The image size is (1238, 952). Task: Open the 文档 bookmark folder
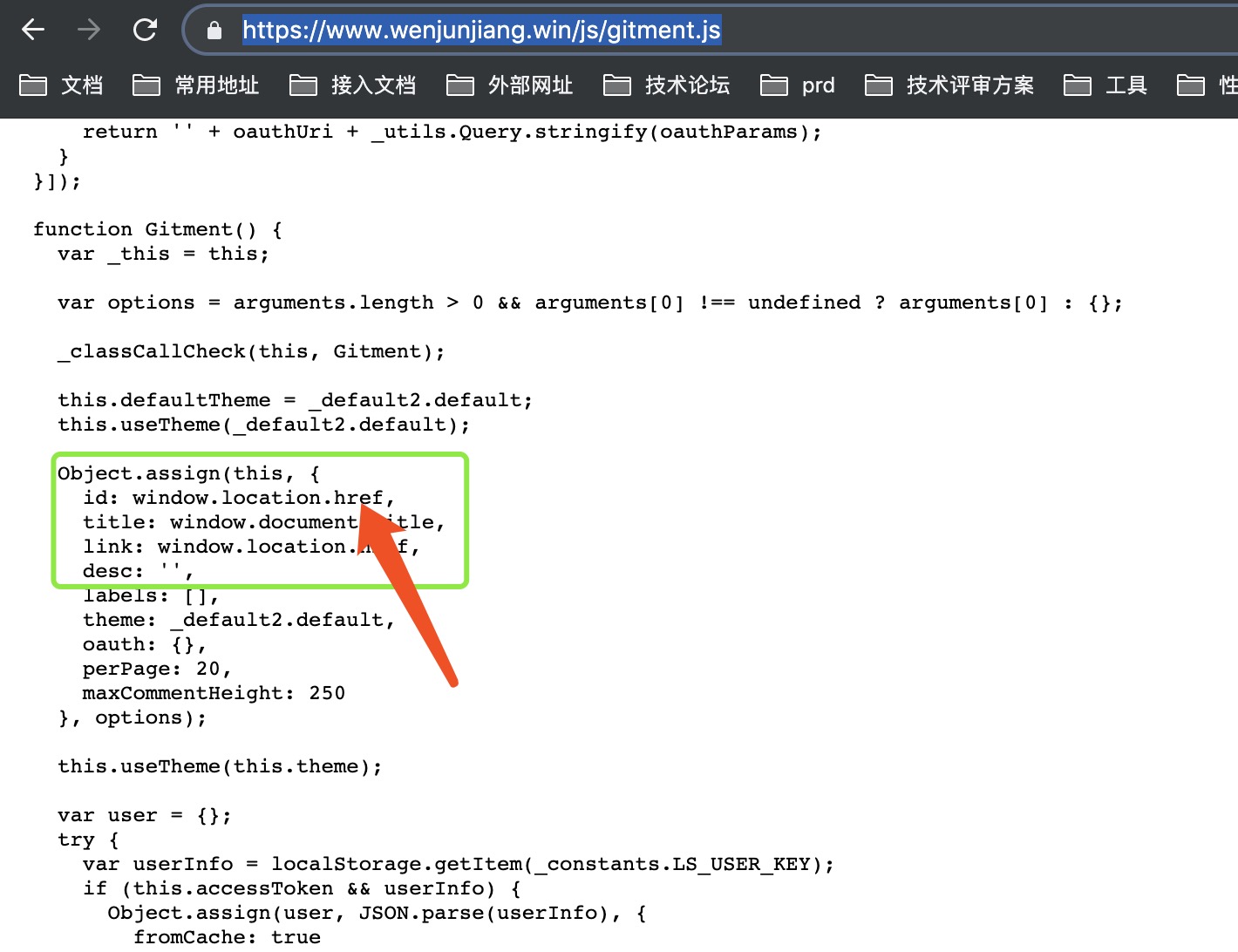62,85
